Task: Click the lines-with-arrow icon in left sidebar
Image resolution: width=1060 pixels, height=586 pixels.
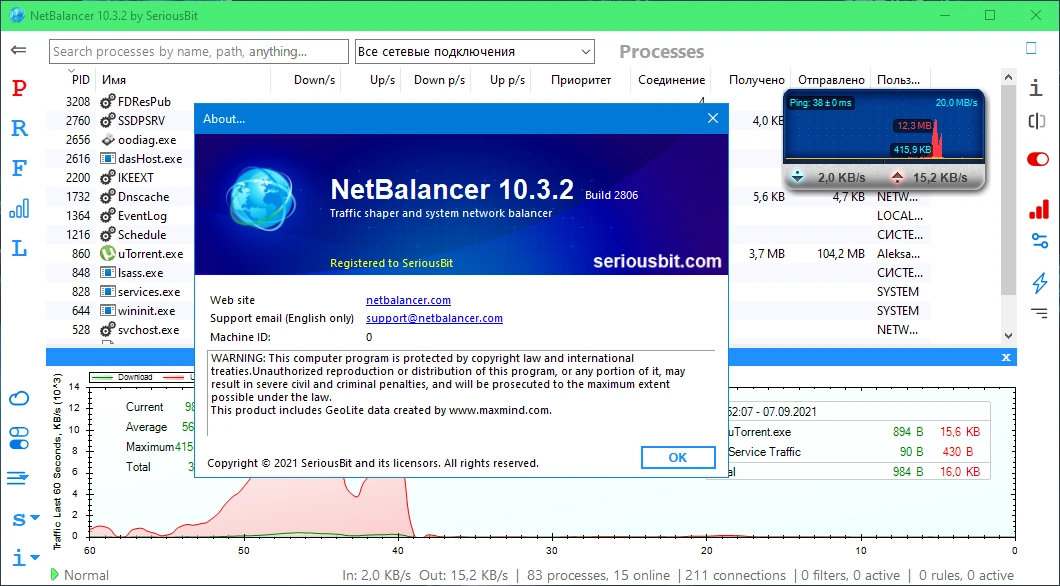Action: click(x=18, y=479)
